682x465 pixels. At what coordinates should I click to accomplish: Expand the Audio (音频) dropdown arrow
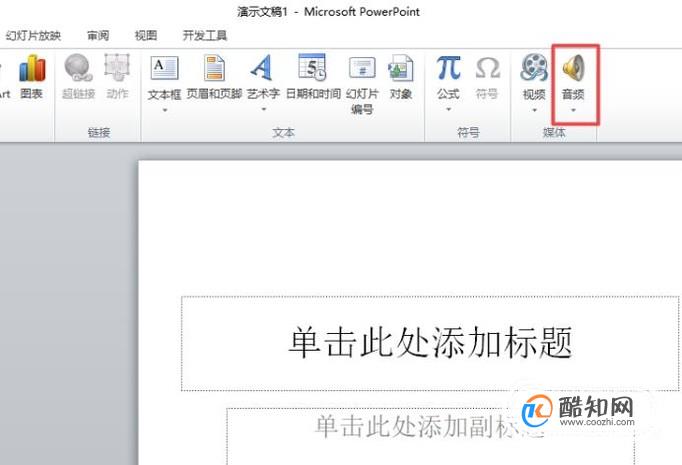pyautogui.click(x=573, y=110)
